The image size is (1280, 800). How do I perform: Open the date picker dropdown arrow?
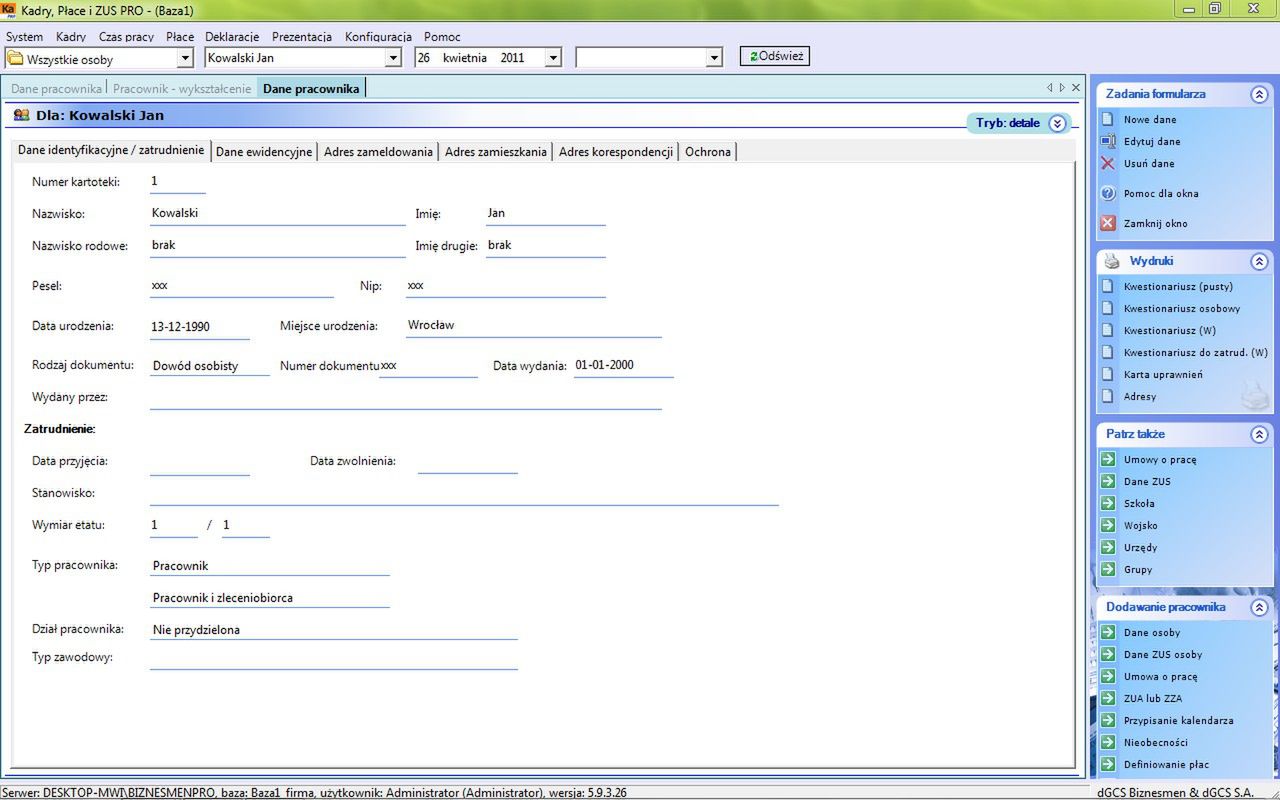point(553,58)
